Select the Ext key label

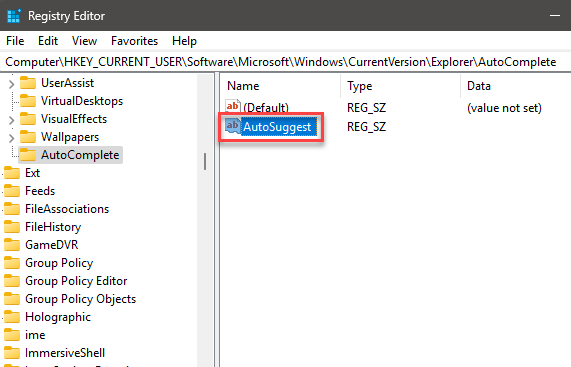[32, 173]
